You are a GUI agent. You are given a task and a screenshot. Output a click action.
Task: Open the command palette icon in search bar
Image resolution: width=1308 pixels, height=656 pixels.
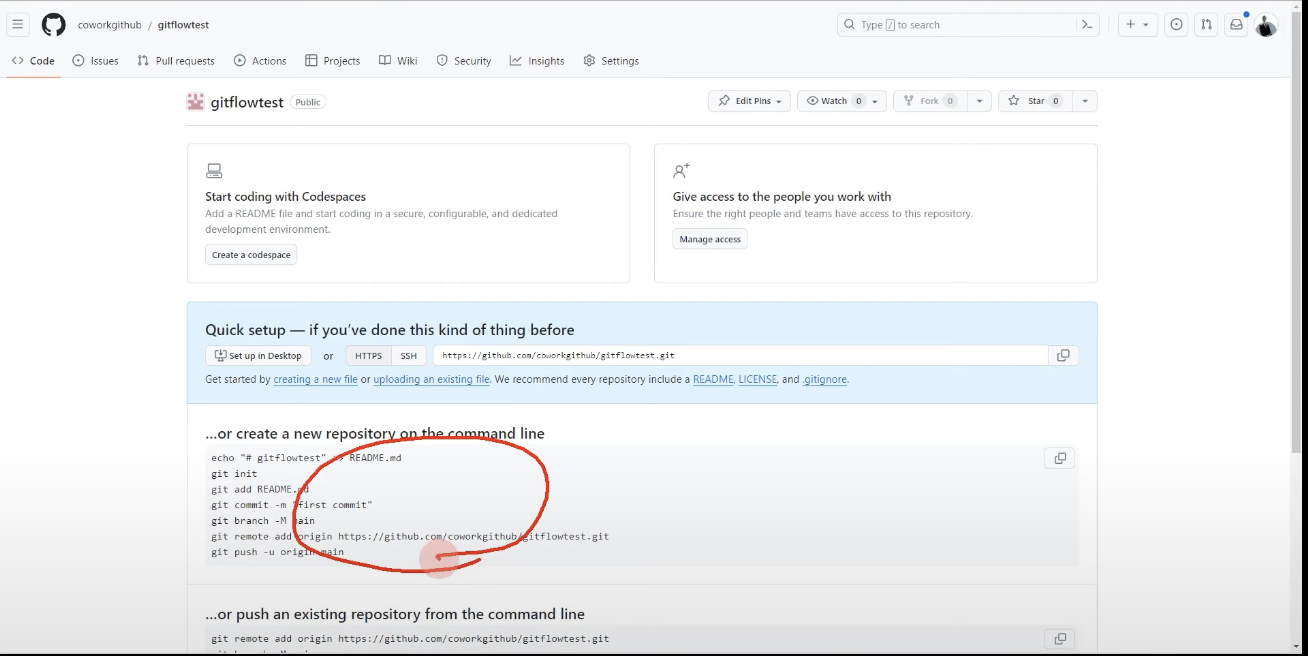click(x=1087, y=25)
